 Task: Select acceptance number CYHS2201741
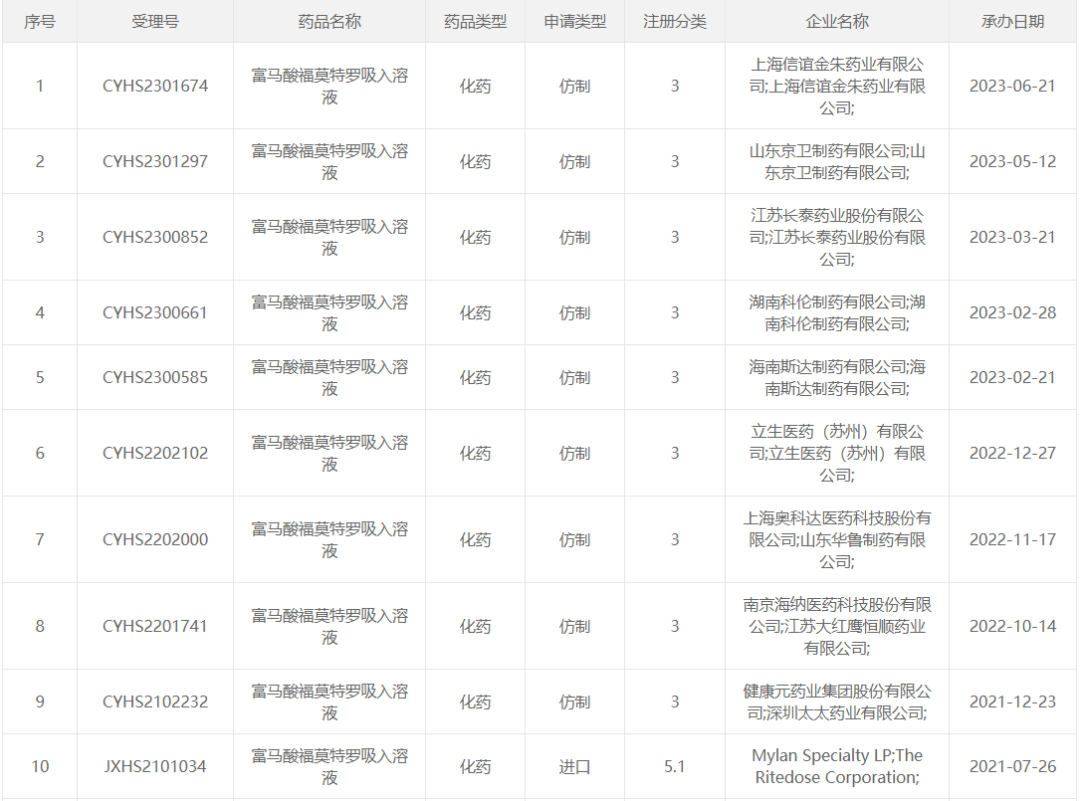pos(155,626)
